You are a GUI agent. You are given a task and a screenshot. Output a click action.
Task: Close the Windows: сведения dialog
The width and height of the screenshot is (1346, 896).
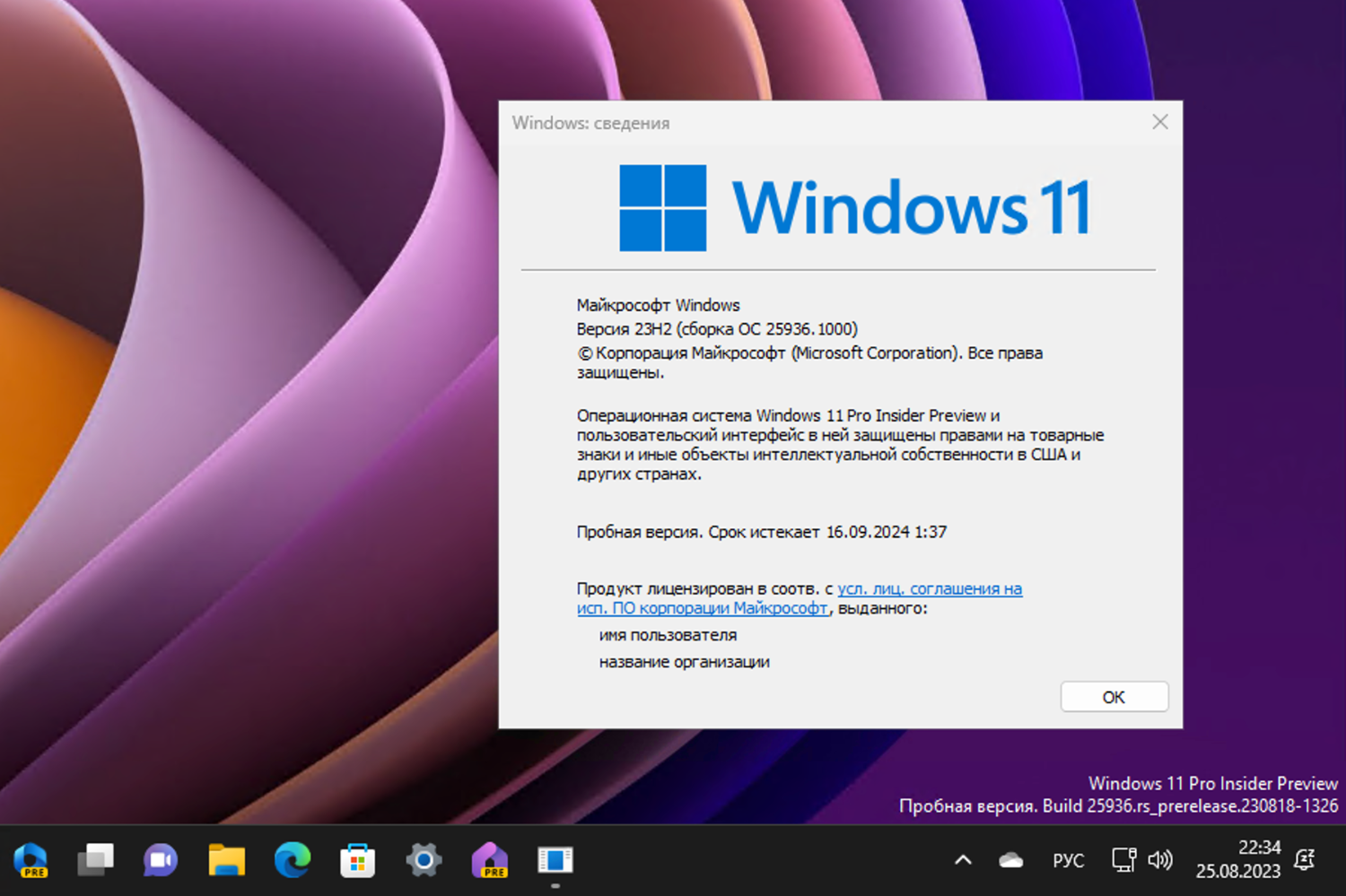click(x=1159, y=122)
